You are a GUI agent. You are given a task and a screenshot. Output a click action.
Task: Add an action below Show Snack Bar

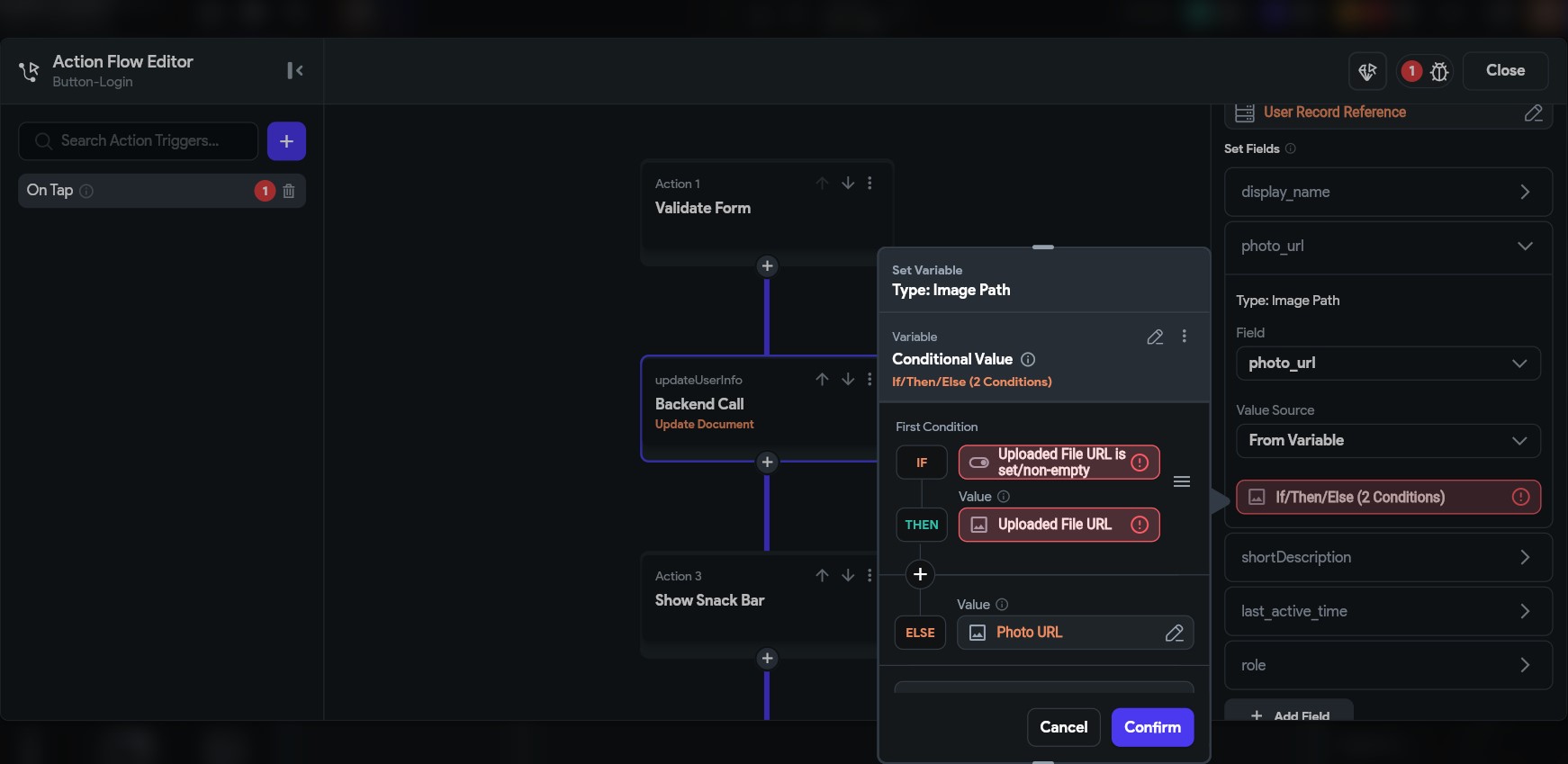pyautogui.click(x=767, y=659)
